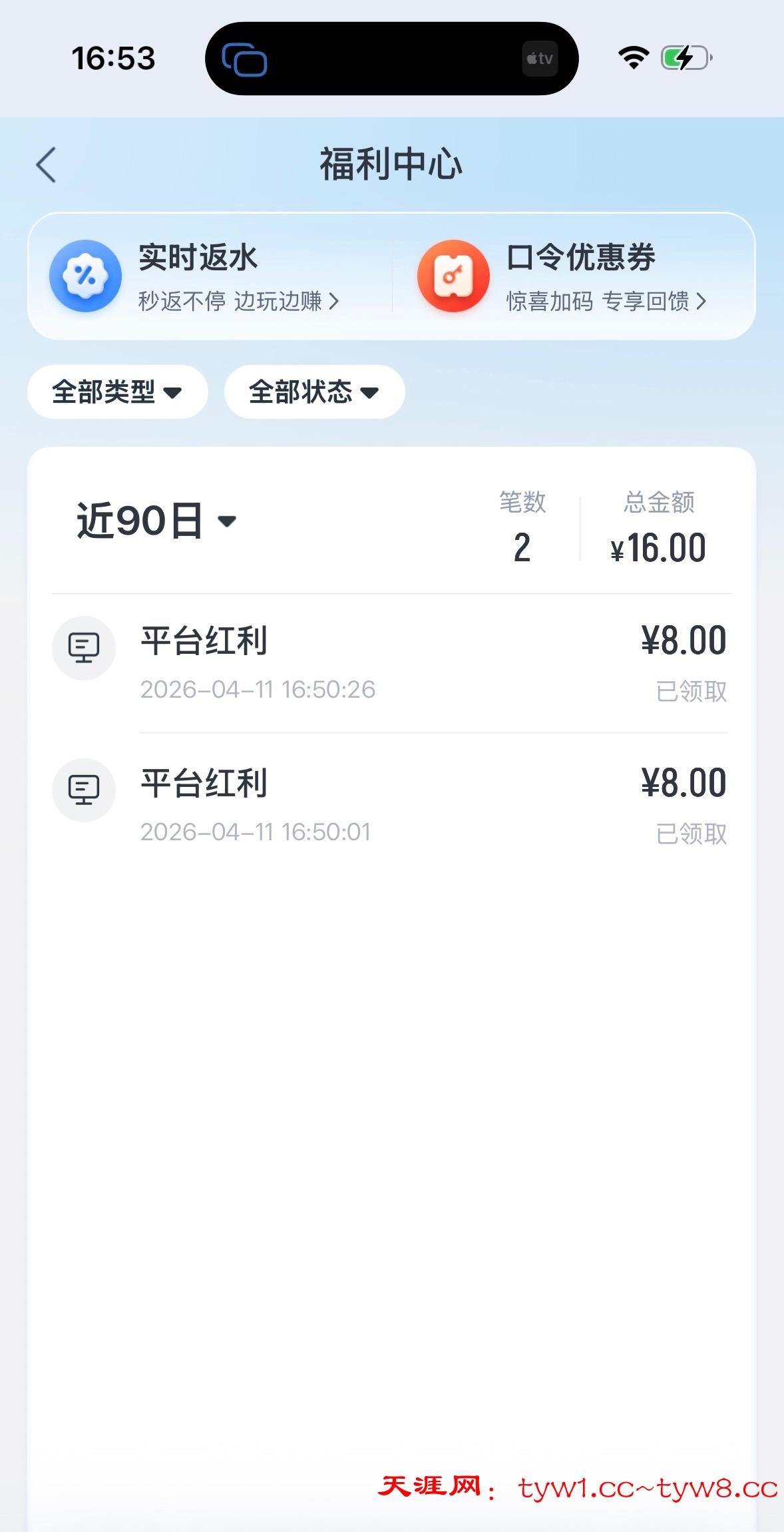Open 实时返水 rebate section
This screenshot has width=784, height=1532.
pyautogui.click(x=198, y=258)
